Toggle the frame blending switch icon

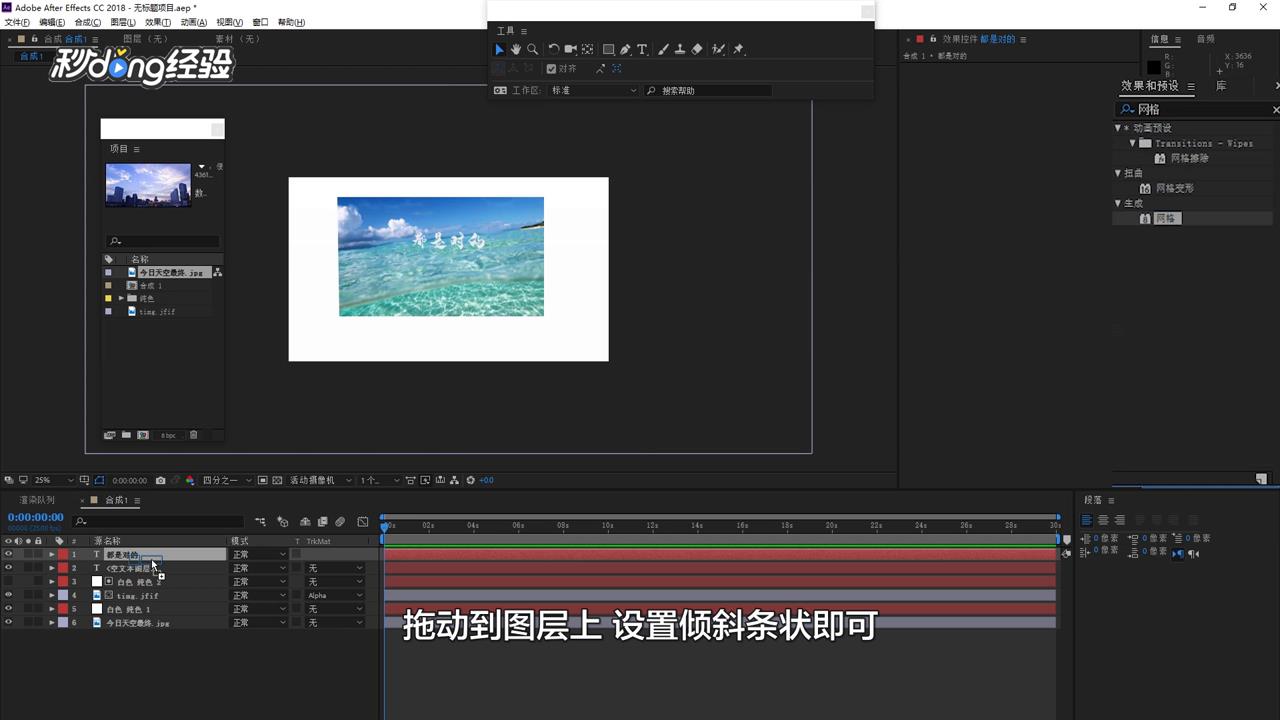pos(322,521)
